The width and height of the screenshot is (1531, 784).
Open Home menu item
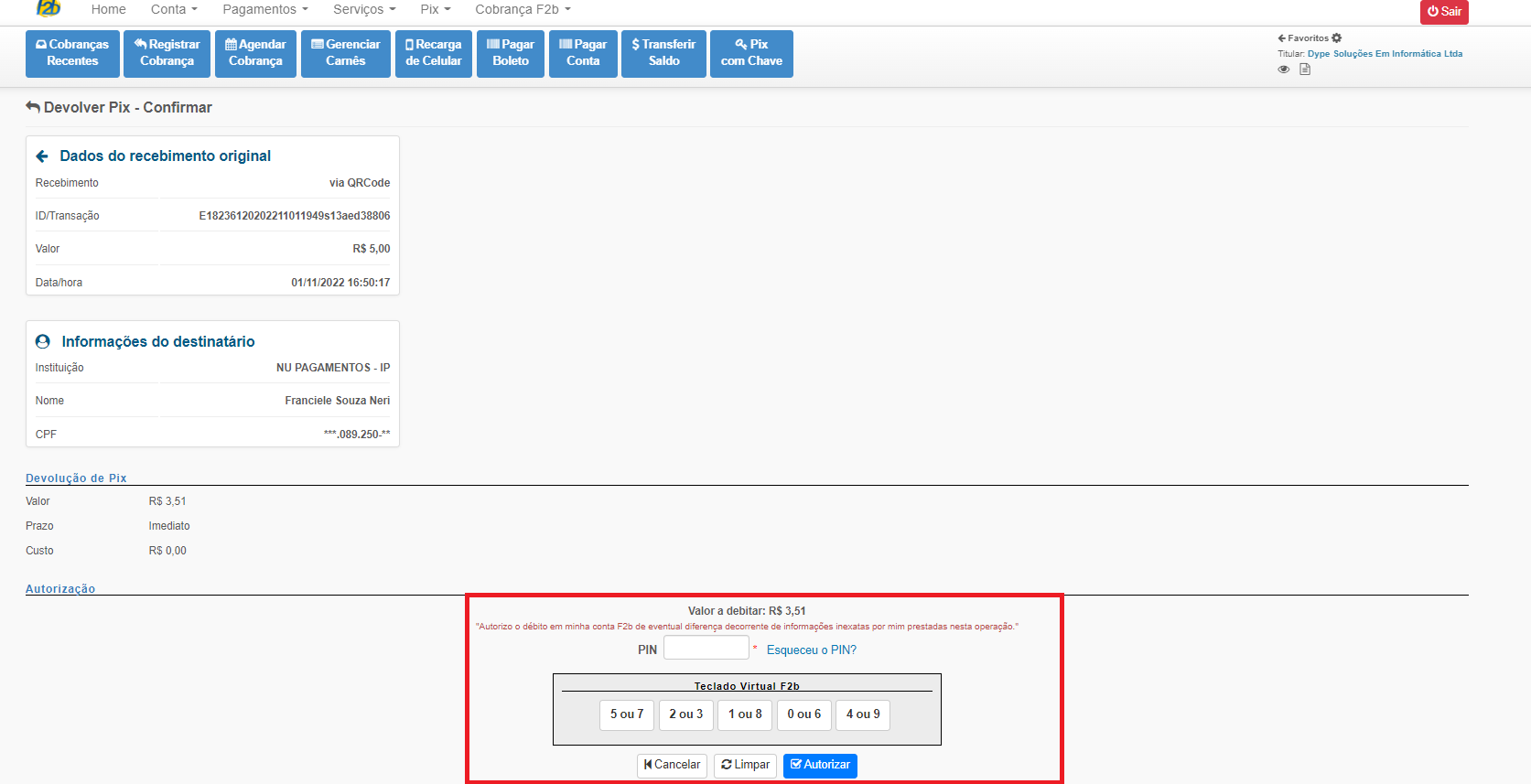click(109, 9)
